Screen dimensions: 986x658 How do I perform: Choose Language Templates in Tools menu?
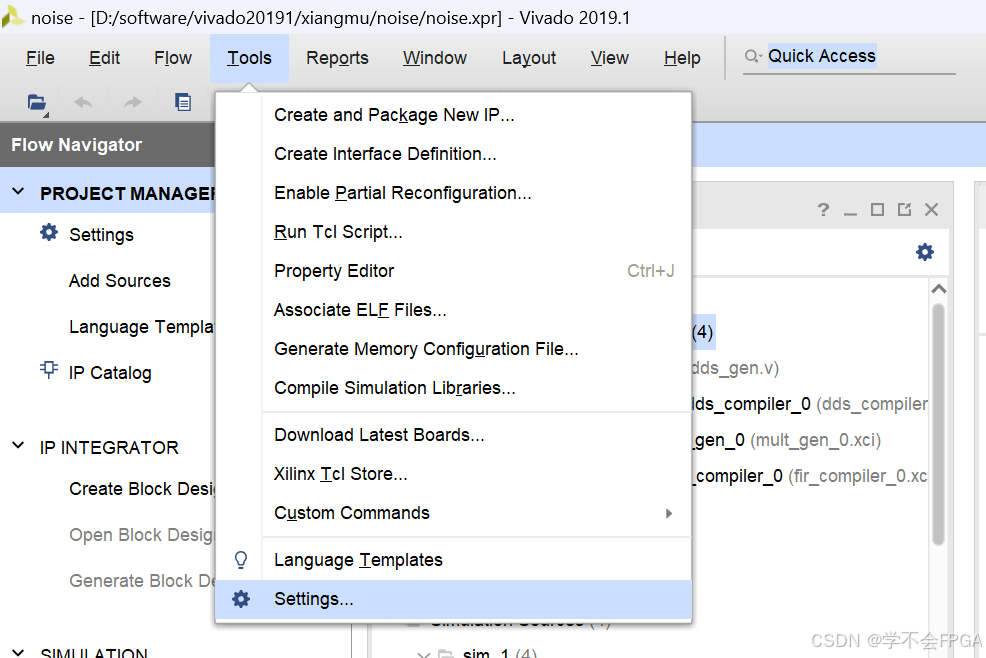453,560
